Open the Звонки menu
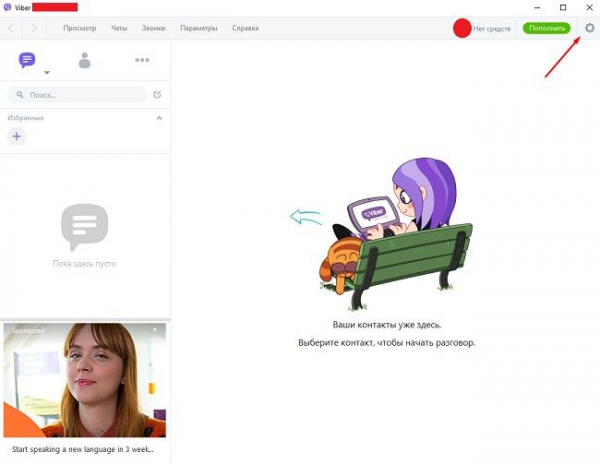600x464 pixels. tap(153, 28)
